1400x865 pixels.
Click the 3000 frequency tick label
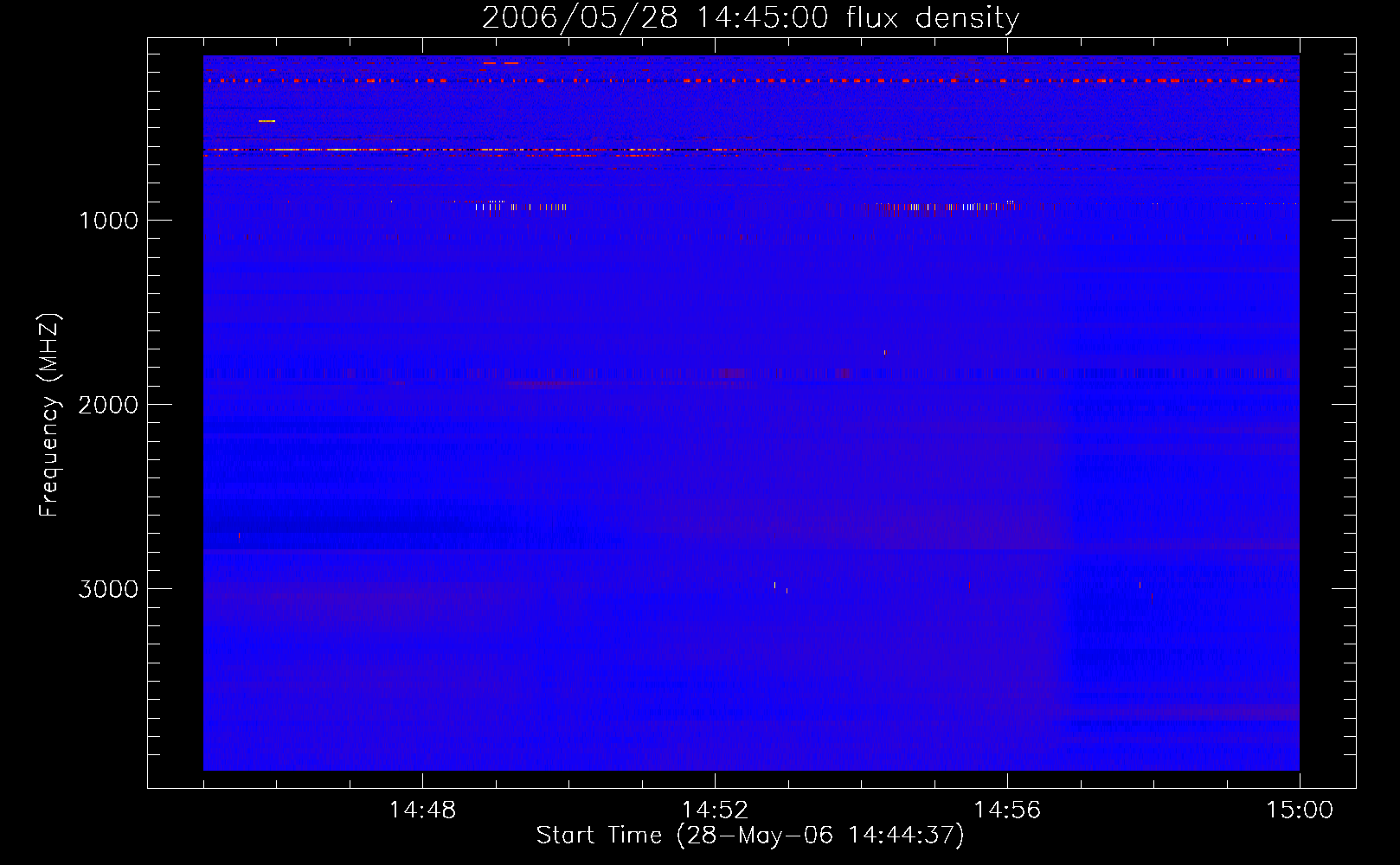[x=108, y=589]
